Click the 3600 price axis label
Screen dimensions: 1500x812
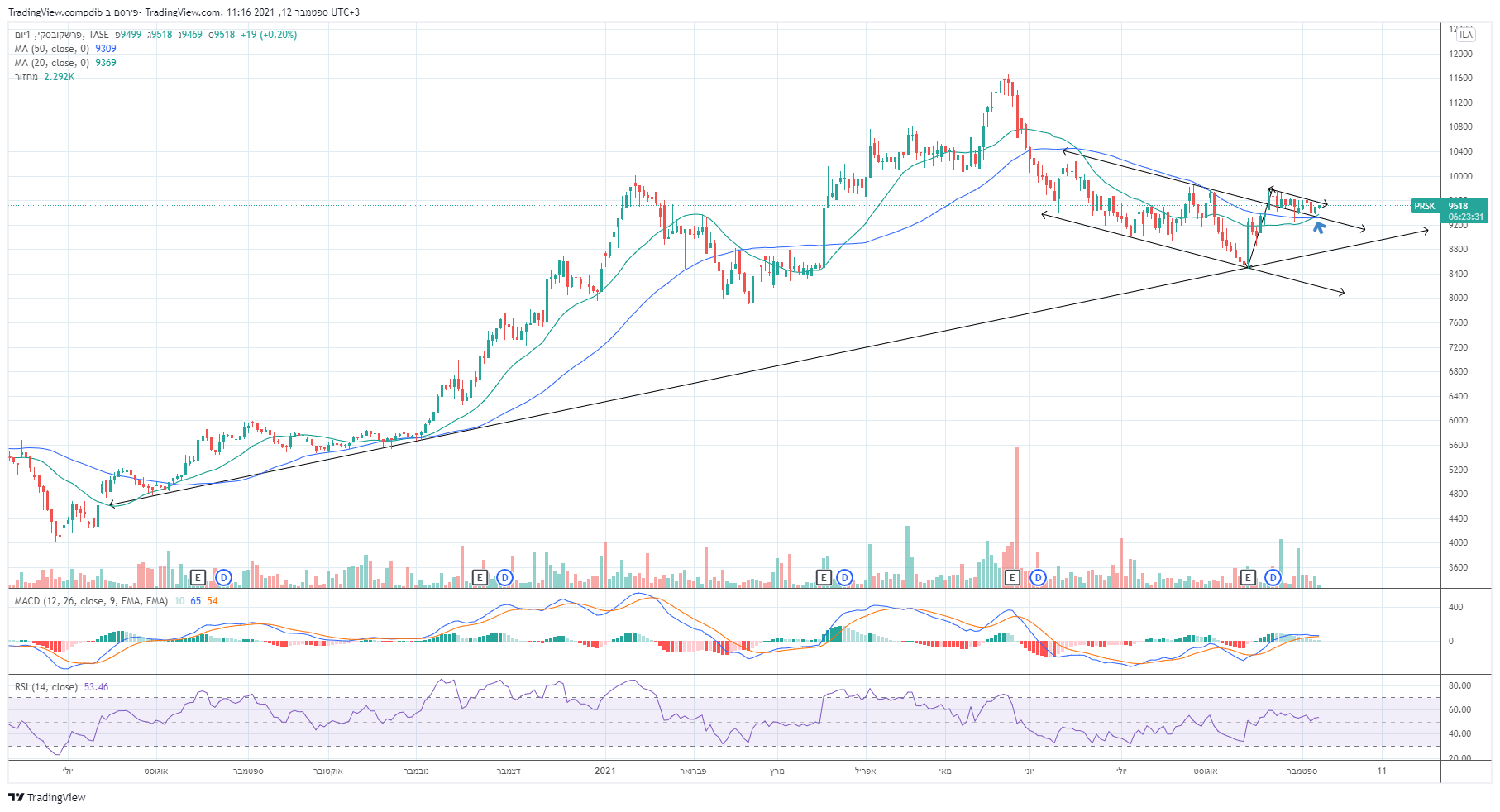1459,567
